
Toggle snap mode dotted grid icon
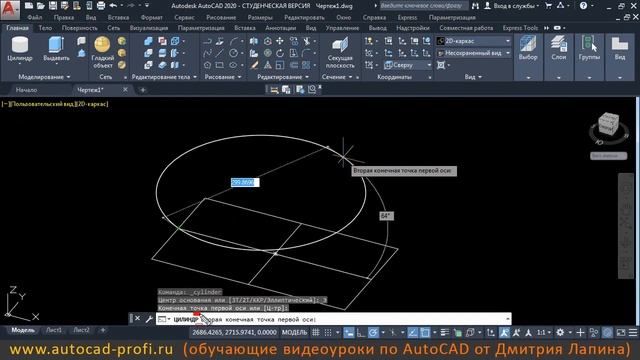pos(328,333)
